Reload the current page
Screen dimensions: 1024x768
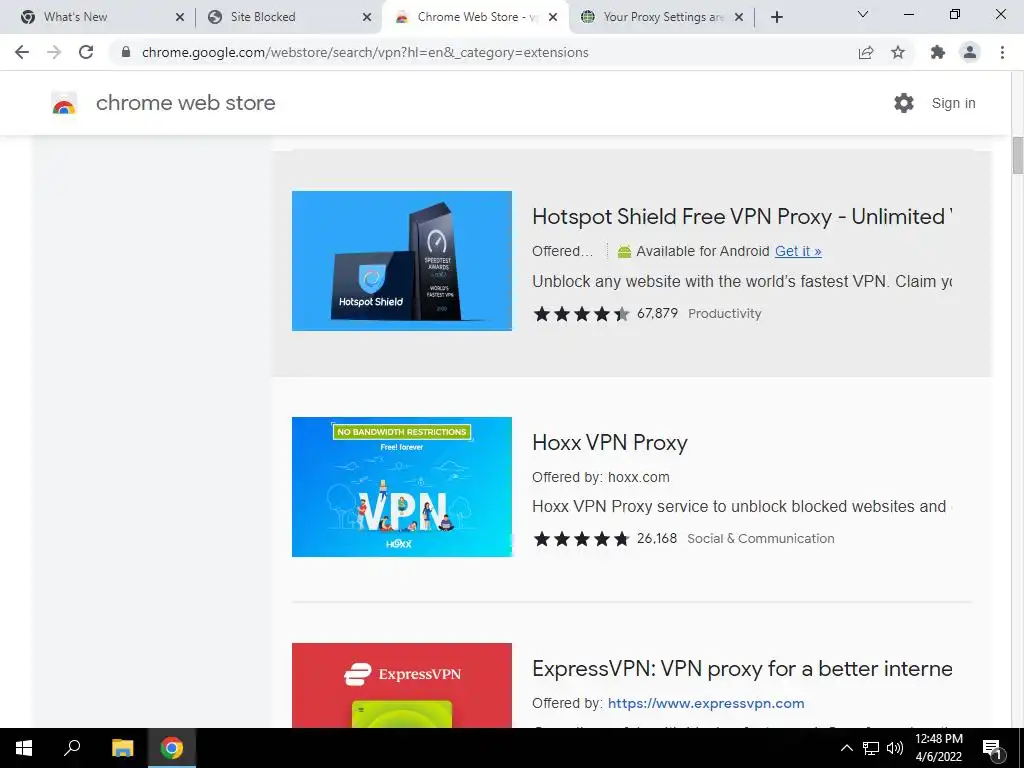coord(86,52)
